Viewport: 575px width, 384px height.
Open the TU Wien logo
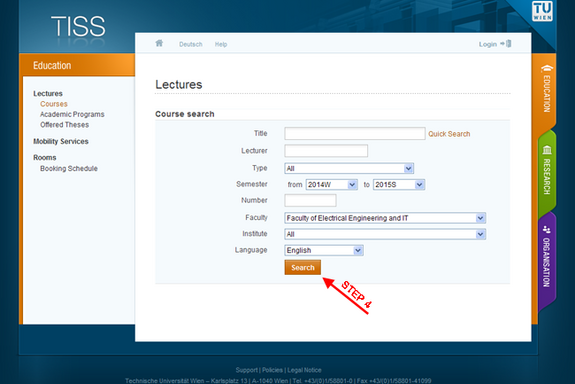542,11
